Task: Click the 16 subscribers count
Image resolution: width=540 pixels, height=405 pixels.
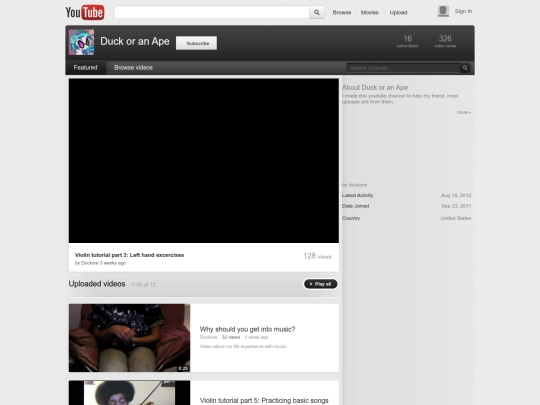Action: [x=407, y=41]
